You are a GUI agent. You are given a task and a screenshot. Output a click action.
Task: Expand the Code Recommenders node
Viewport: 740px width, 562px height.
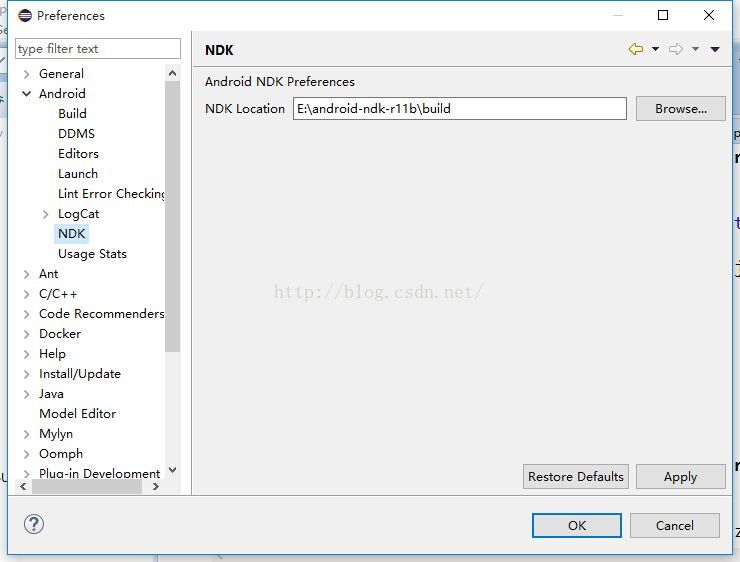26,314
